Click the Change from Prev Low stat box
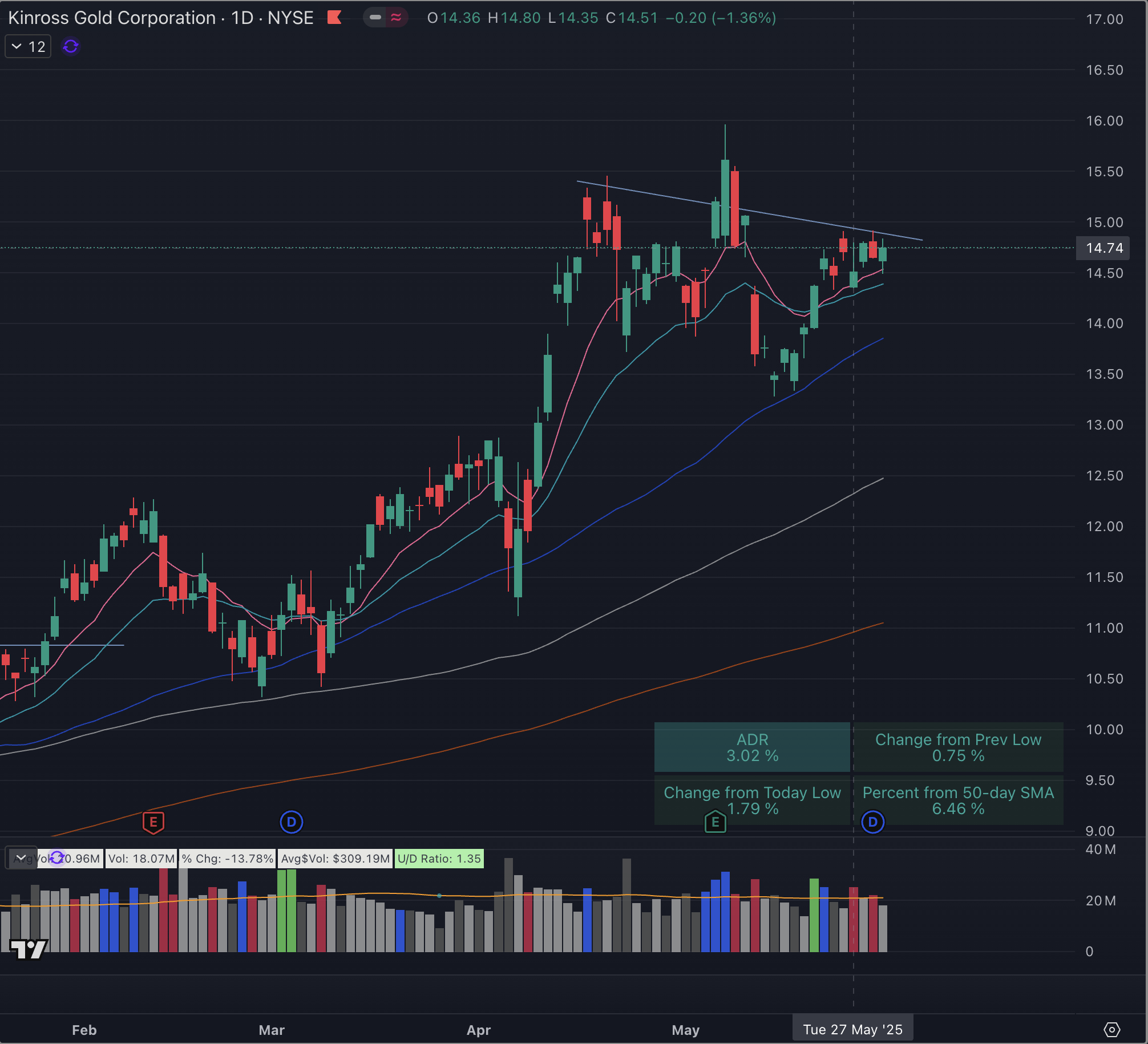Image resolution: width=1148 pixels, height=1044 pixels. (x=957, y=747)
